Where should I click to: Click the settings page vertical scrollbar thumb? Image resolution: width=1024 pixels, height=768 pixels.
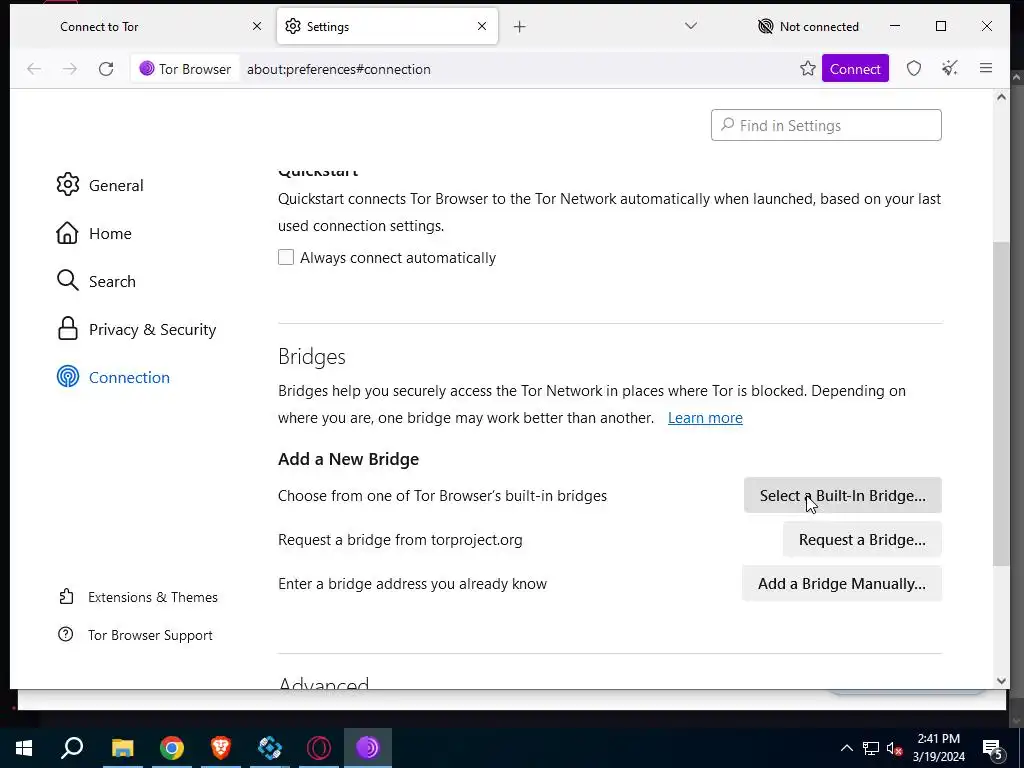pyautogui.click(x=1001, y=404)
